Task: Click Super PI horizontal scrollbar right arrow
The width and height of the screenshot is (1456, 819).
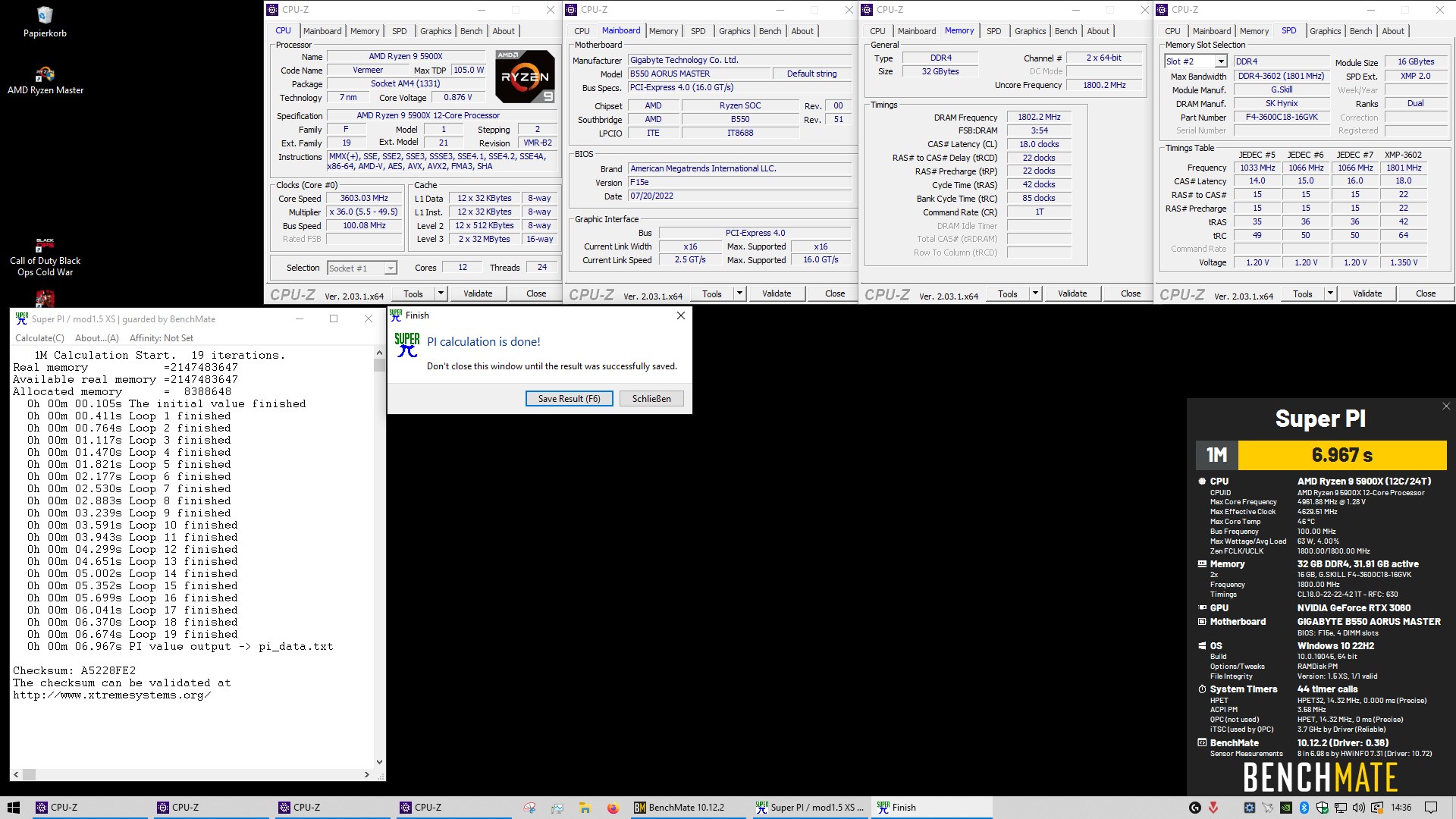Action: pyautogui.click(x=367, y=775)
